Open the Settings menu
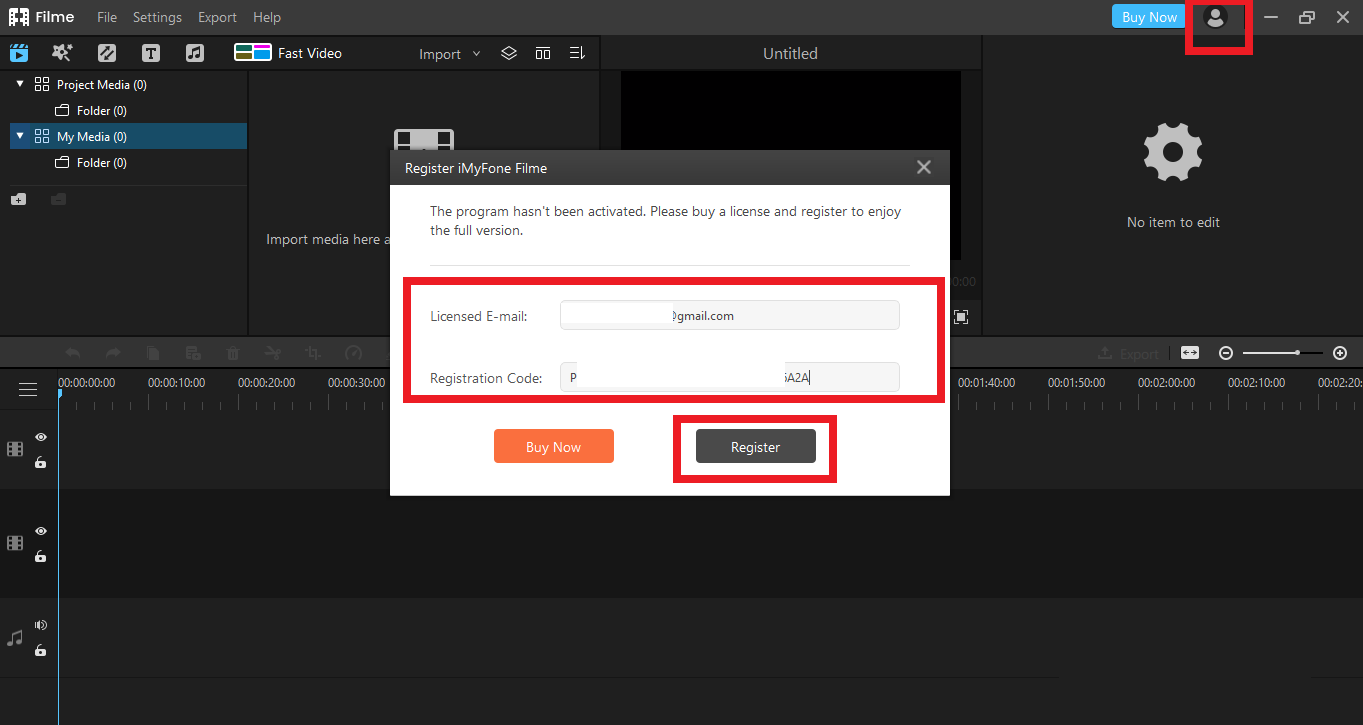This screenshot has width=1363, height=725. coord(157,17)
